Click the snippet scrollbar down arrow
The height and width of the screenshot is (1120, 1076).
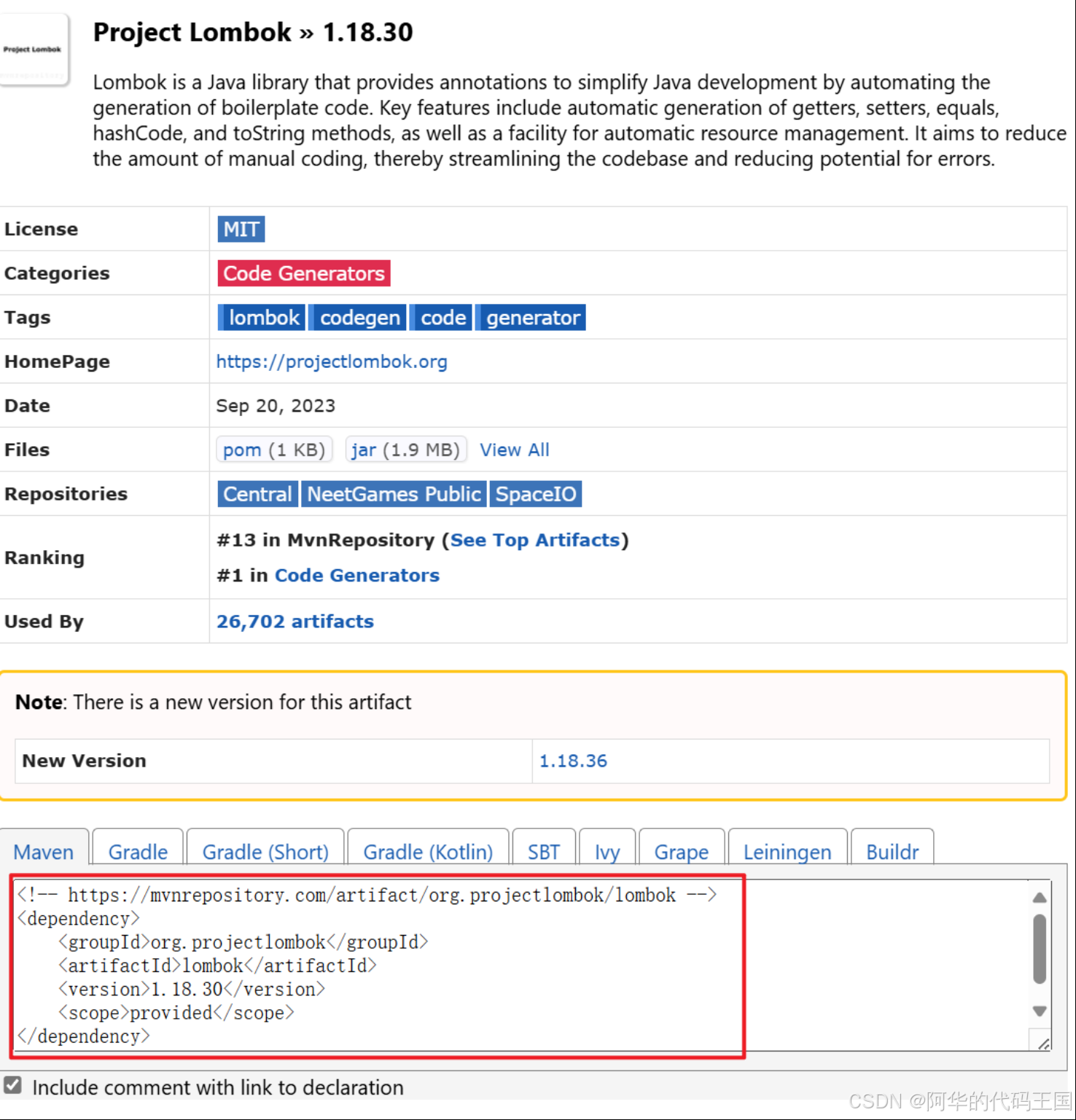click(x=1040, y=1011)
